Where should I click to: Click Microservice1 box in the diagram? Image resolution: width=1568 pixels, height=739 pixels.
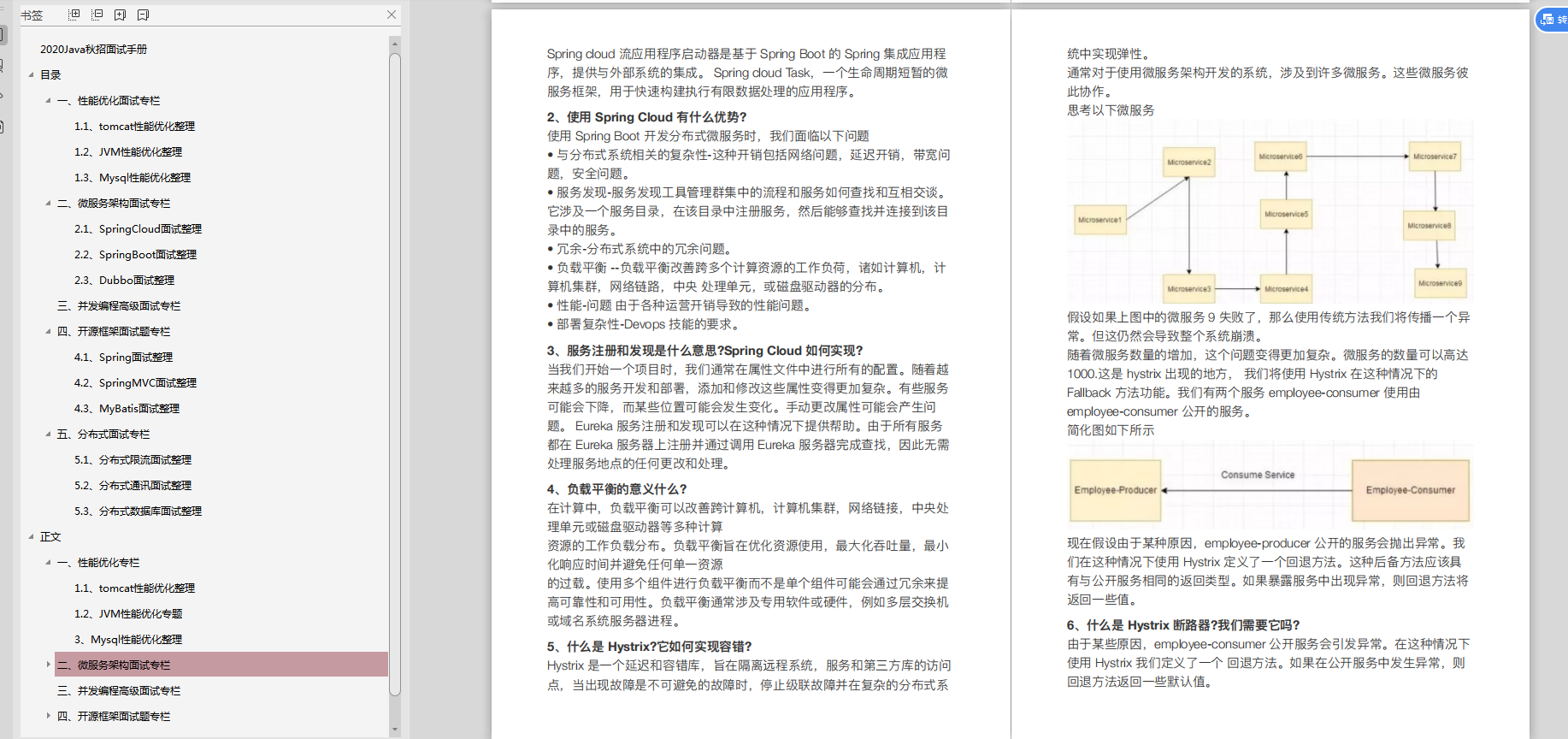pos(1099,220)
